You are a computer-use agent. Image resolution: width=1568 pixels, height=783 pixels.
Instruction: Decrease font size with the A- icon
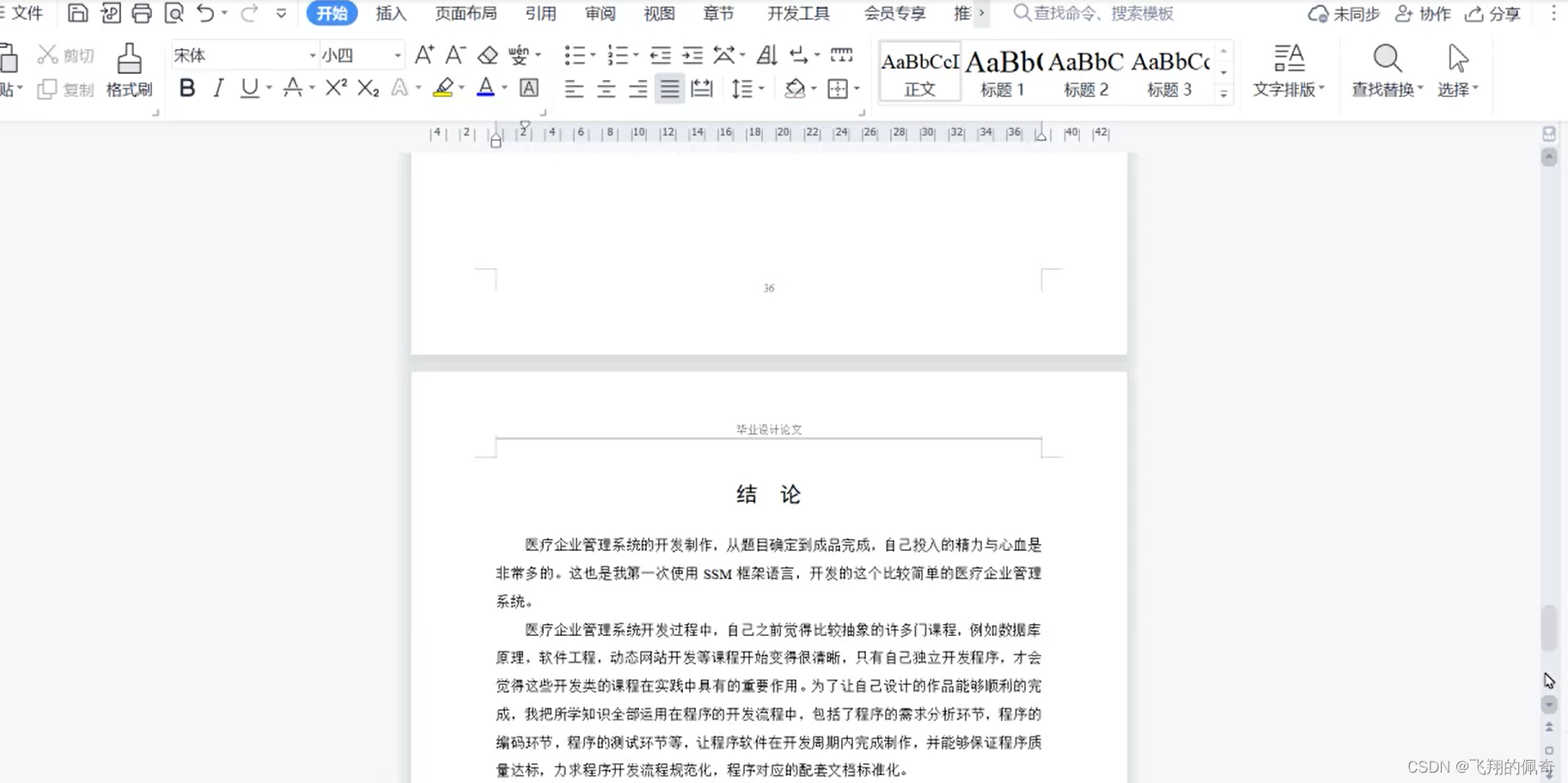click(455, 55)
